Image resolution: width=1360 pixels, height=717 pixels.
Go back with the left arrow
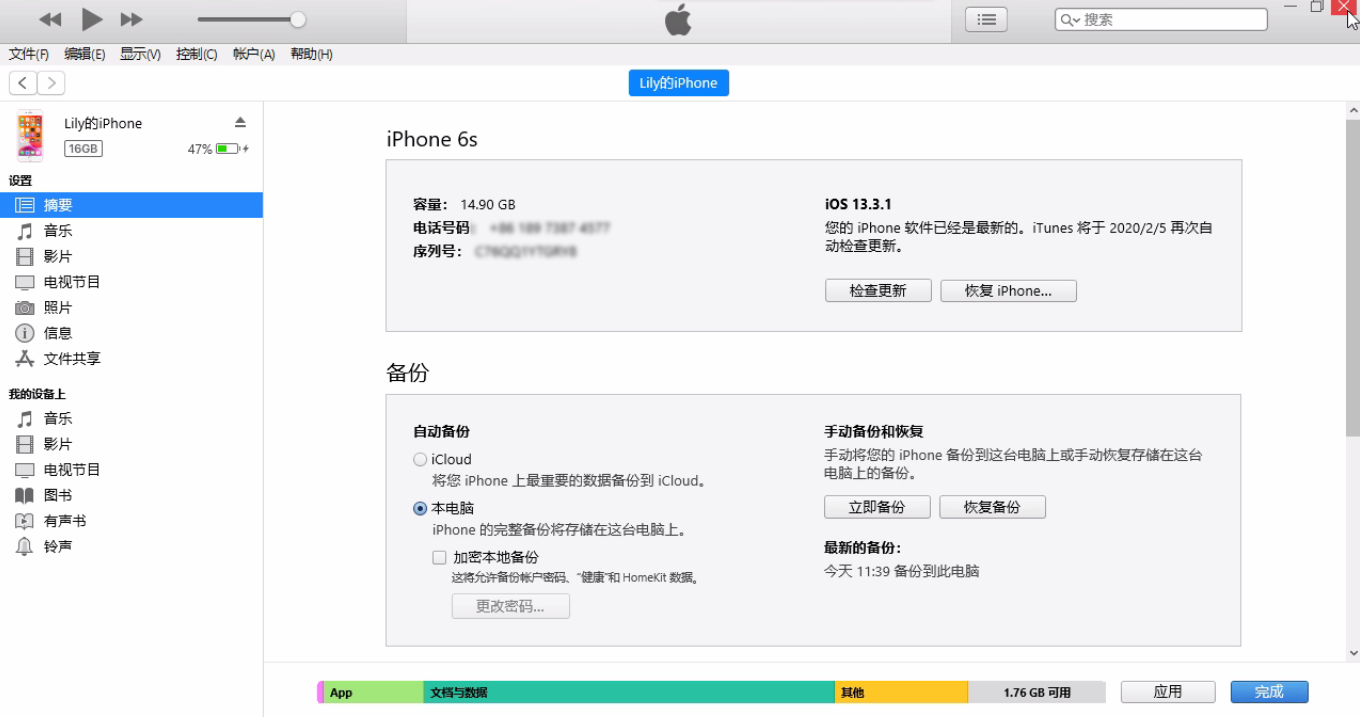tap(22, 83)
